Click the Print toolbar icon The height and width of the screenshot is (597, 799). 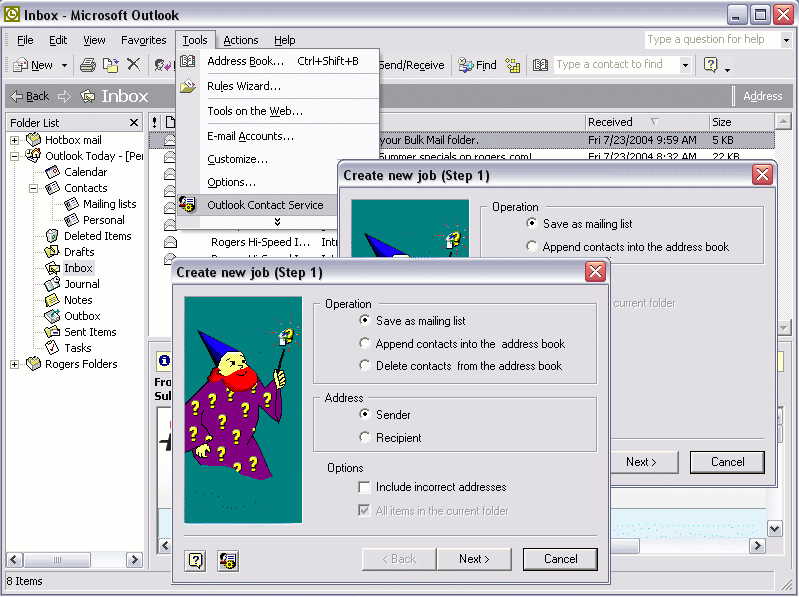click(x=88, y=65)
